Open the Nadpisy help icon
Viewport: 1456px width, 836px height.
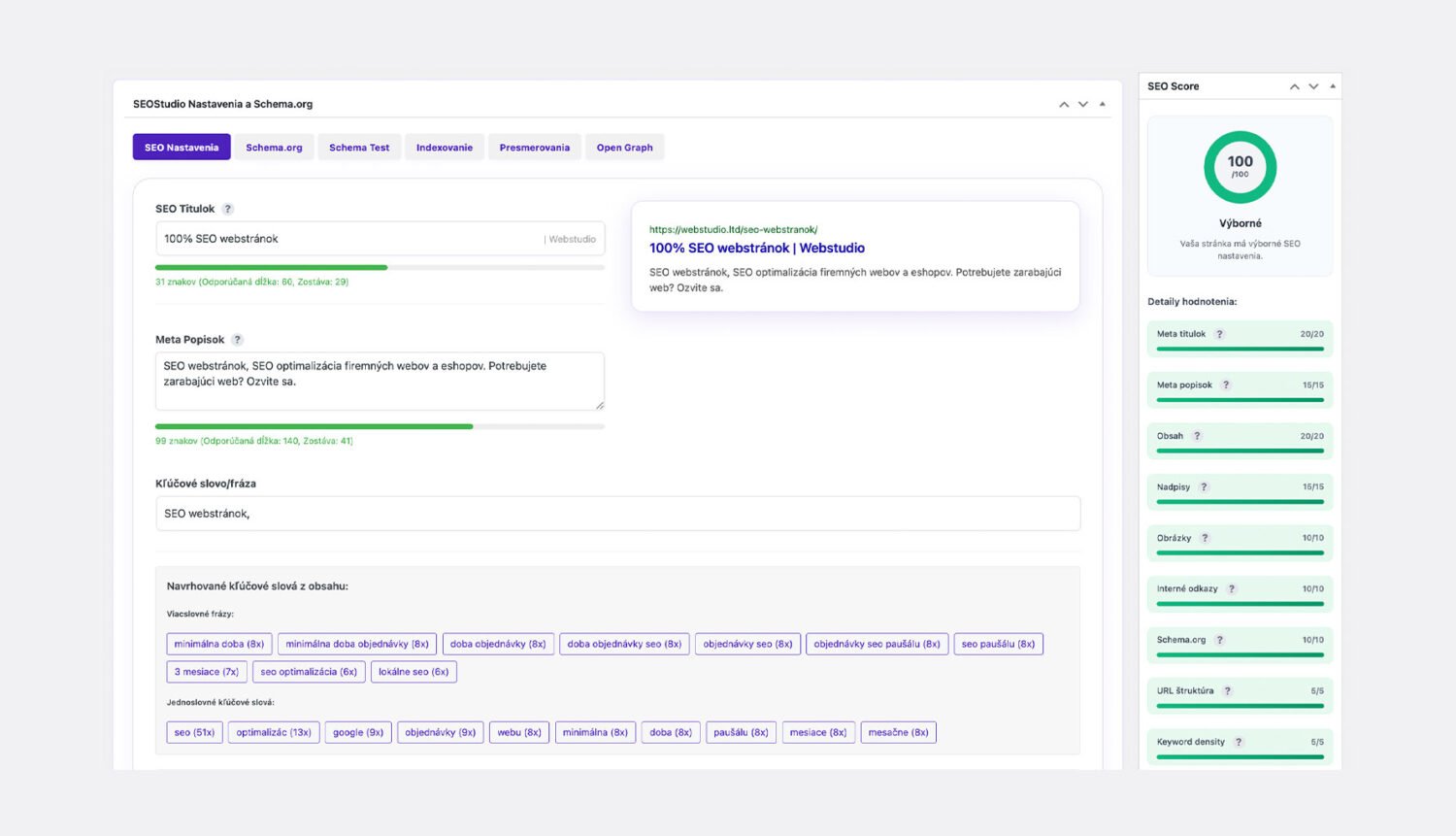click(x=1204, y=486)
